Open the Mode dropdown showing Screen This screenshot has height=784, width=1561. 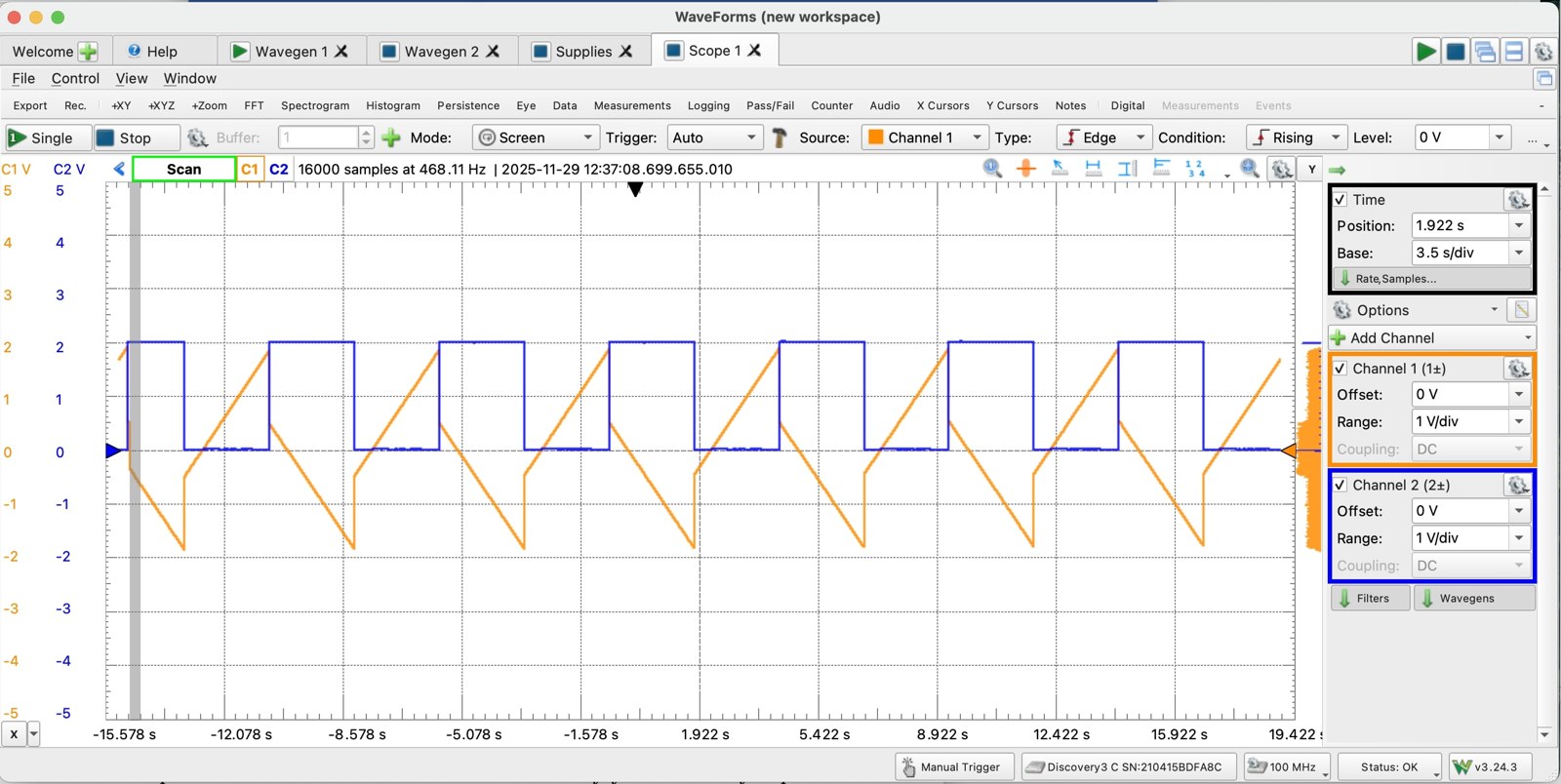click(x=536, y=137)
